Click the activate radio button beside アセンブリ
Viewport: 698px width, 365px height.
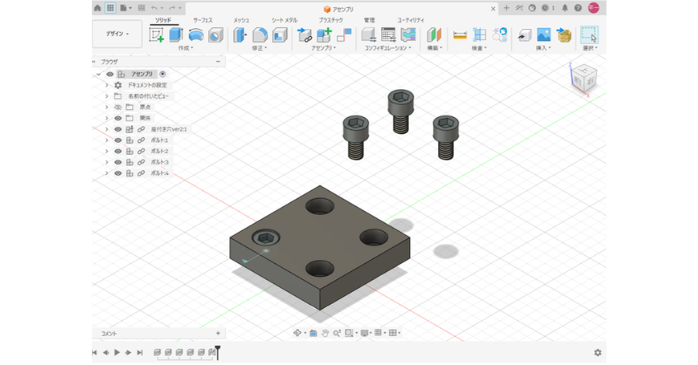pos(162,74)
